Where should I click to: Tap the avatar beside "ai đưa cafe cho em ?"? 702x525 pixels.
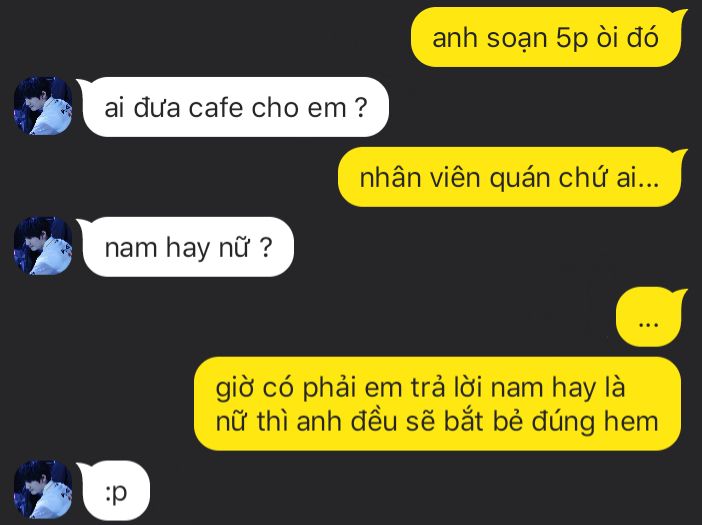tap(43, 106)
